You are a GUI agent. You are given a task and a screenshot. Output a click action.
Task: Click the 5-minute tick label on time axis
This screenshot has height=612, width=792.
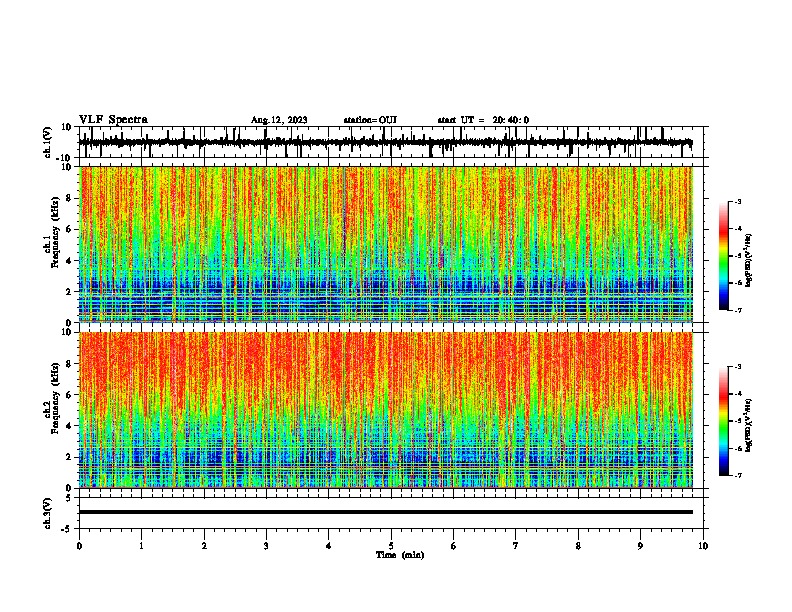click(x=391, y=546)
